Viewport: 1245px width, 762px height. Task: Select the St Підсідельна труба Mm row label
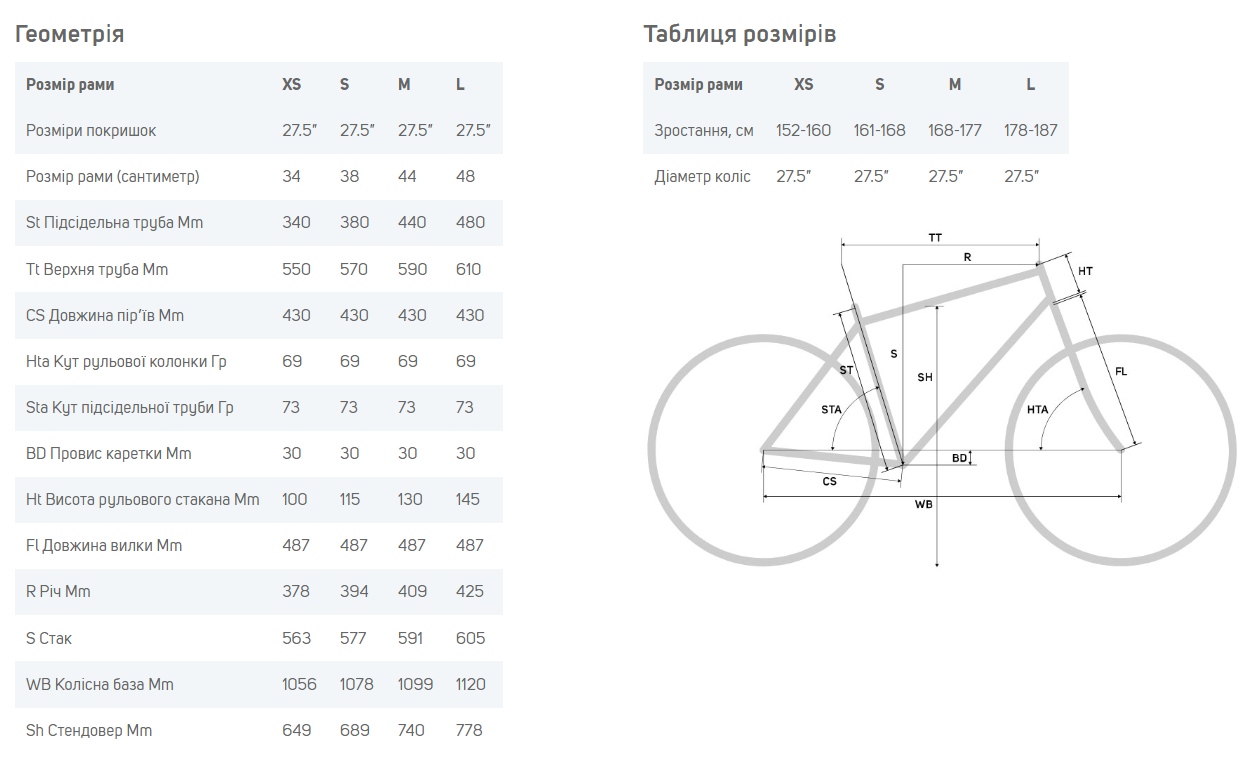pos(114,223)
